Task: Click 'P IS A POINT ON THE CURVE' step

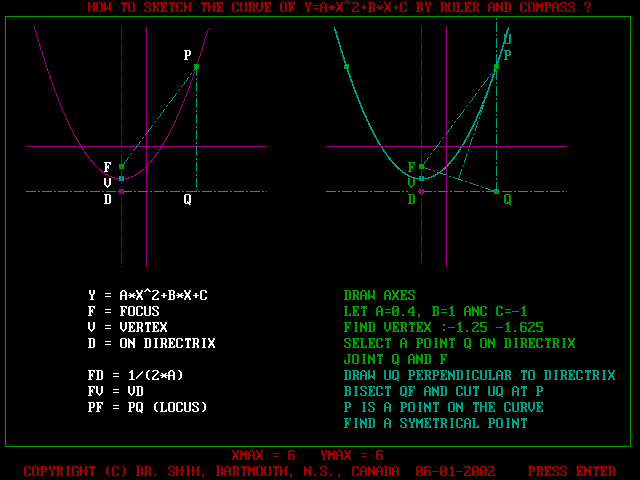Action: point(444,407)
